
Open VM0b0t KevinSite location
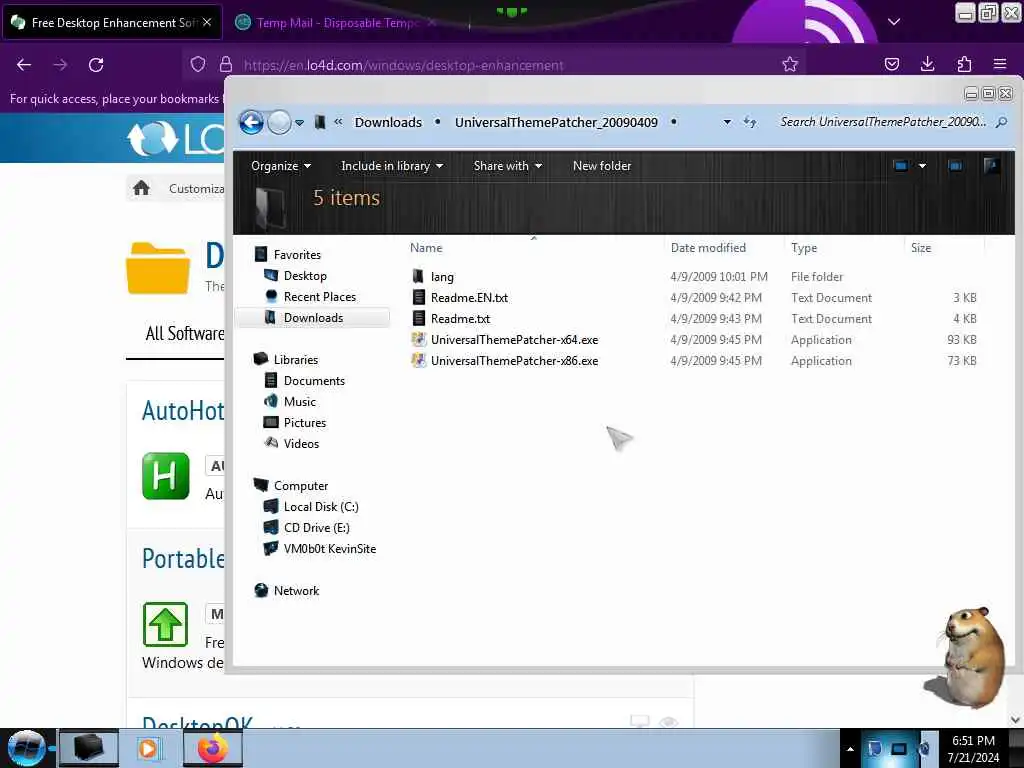(329, 549)
